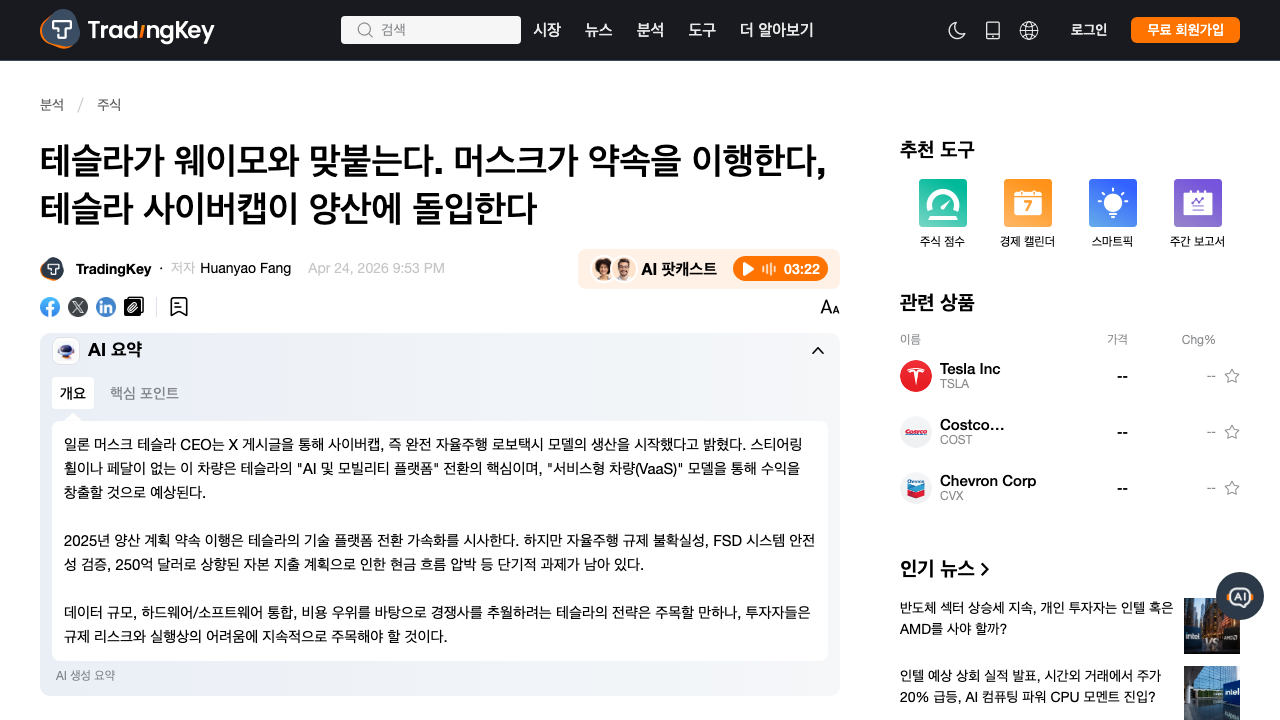Open the 뉴스 menu
Screen dimensions: 1280x720
(599, 30)
